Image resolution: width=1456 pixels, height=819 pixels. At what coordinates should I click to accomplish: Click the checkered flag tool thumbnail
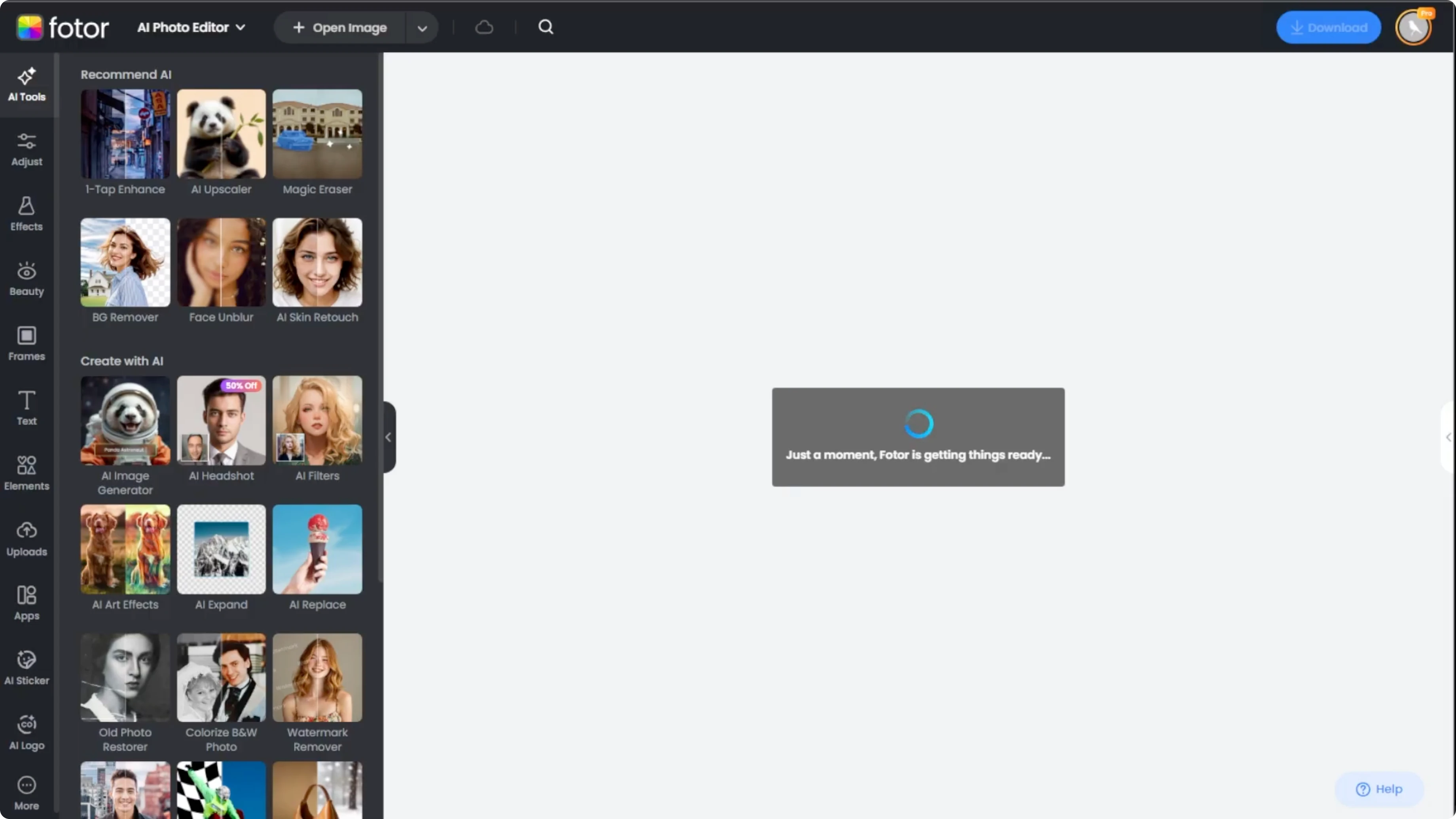coord(221,790)
